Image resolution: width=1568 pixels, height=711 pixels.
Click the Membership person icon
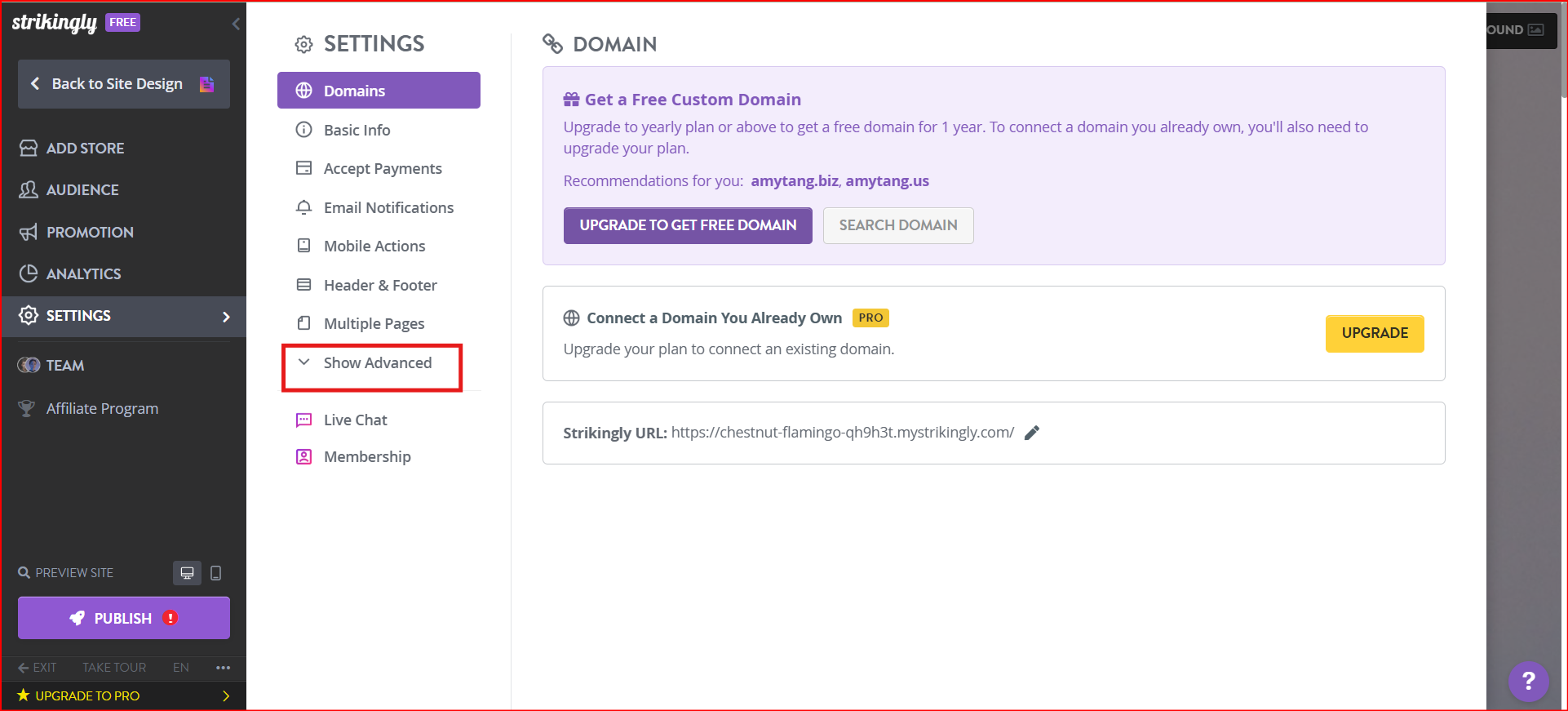coord(303,456)
